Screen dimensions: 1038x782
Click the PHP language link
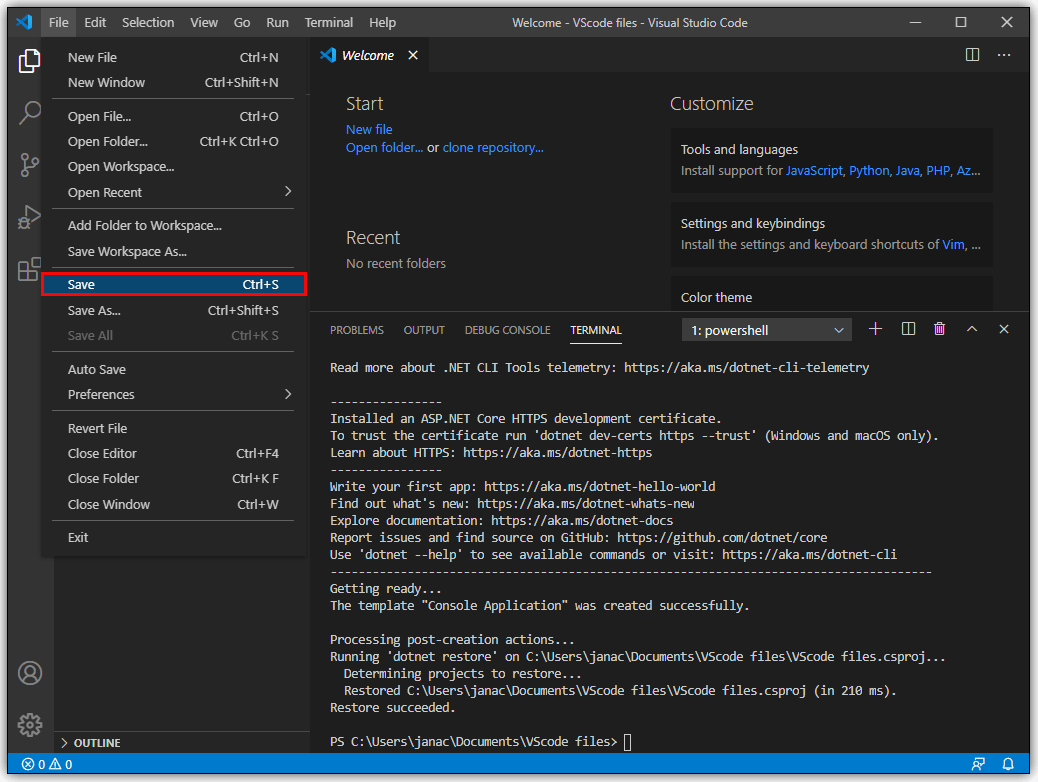[x=938, y=171]
